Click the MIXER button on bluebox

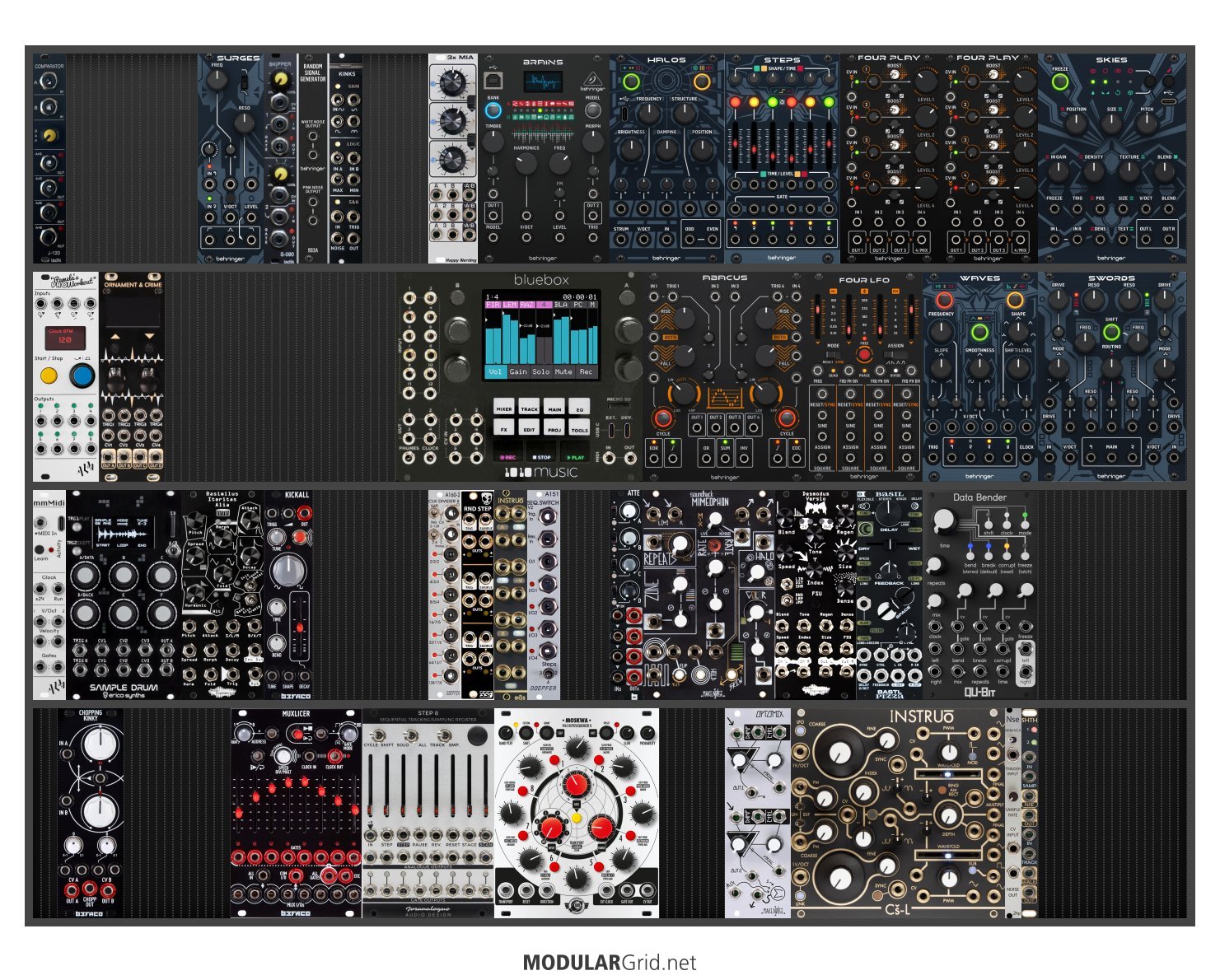click(x=504, y=408)
